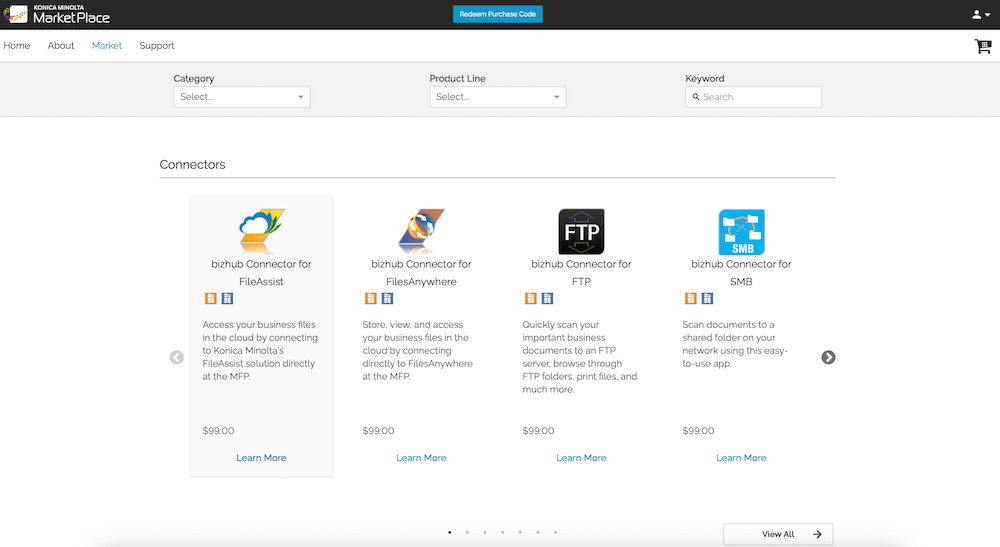
Task: Open the Home navigation item
Action: [x=17, y=46]
